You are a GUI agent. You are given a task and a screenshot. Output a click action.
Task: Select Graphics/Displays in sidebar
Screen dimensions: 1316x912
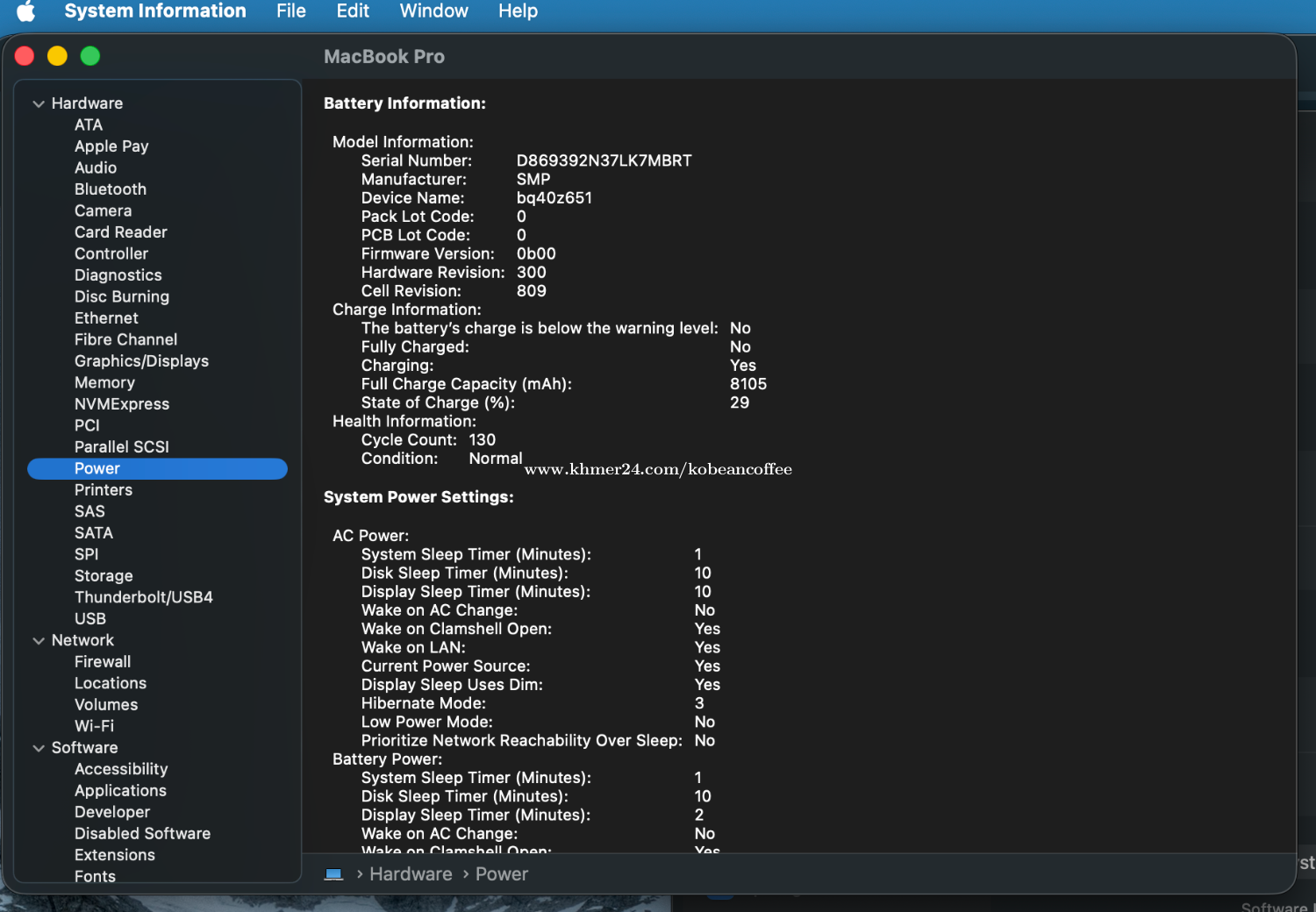[x=141, y=361]
